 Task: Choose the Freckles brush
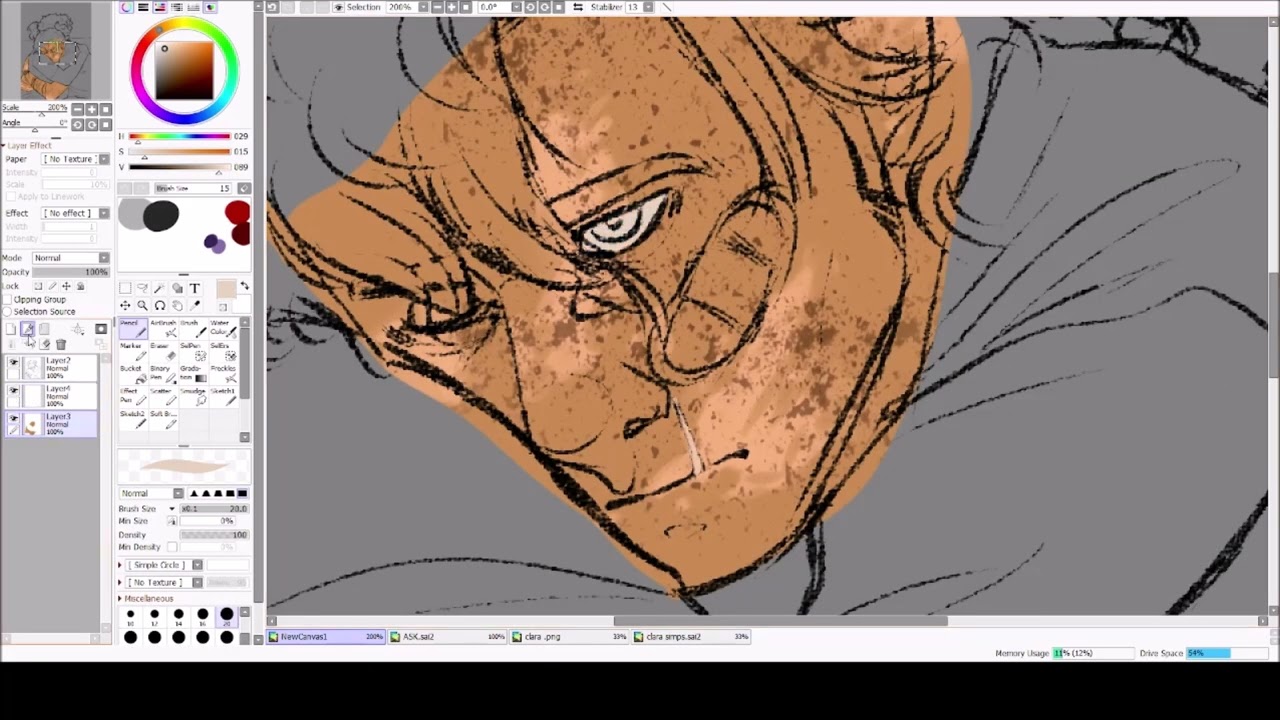pyautogui.click(x=223, y=375)
